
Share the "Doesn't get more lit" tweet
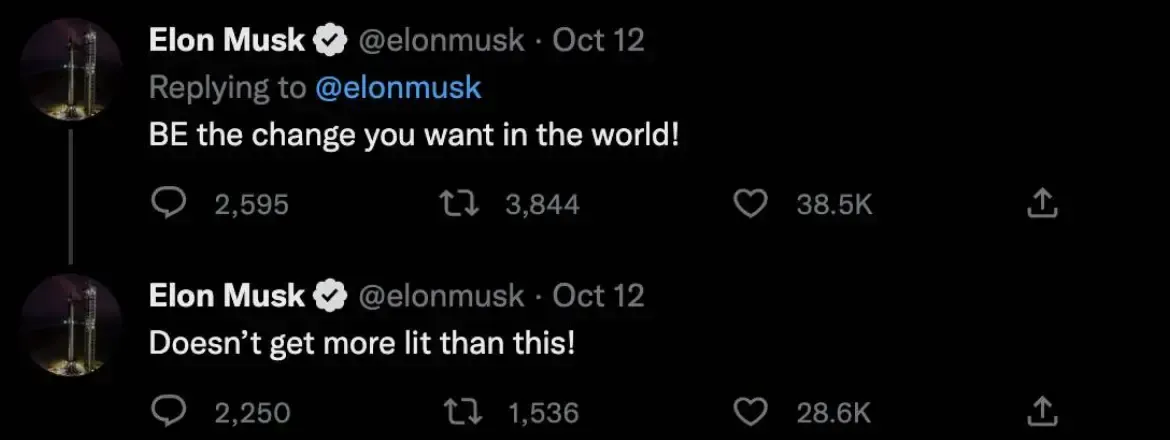coord(1041,411)
